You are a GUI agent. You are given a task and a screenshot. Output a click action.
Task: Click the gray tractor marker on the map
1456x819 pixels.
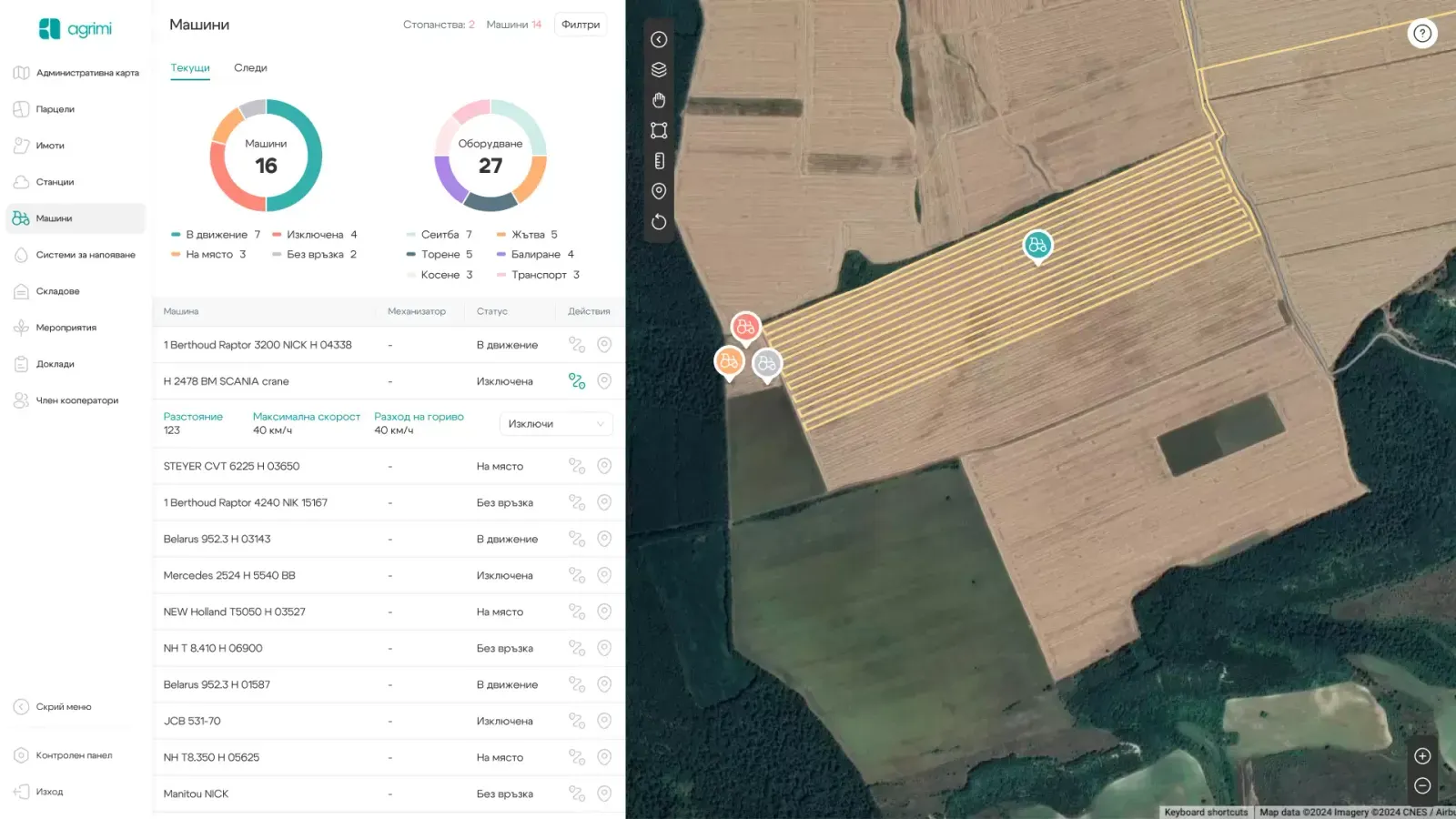(x=767, y=365)
